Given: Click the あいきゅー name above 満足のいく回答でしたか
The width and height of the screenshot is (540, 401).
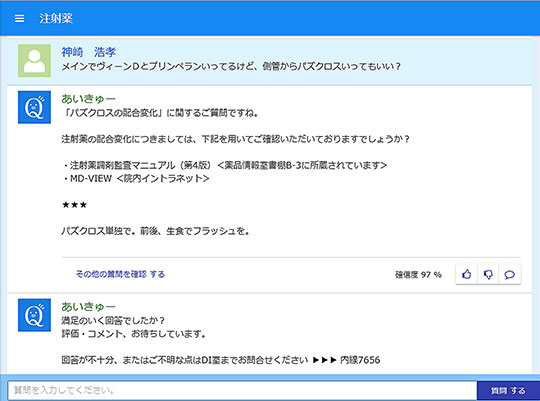Looking at the screenshot, I should pos(88,307).
